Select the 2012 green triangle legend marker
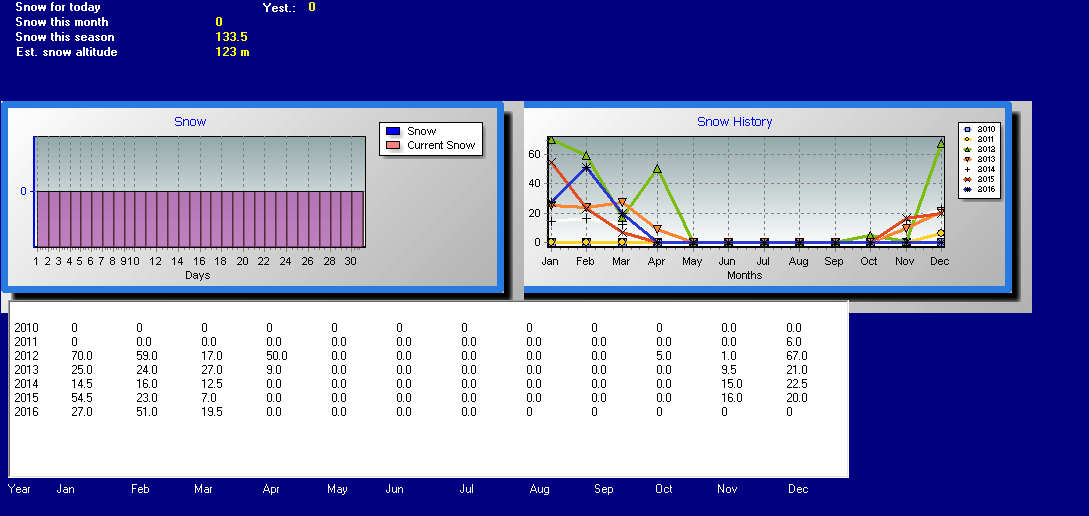 pyautogui.click(x=966, y=149)
